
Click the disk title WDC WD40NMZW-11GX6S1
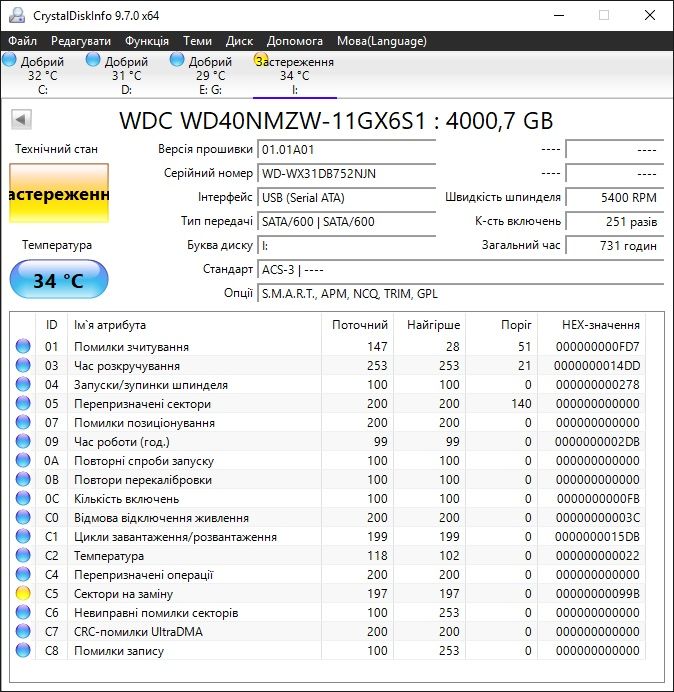pyautogui.click(x=272, y=120)
